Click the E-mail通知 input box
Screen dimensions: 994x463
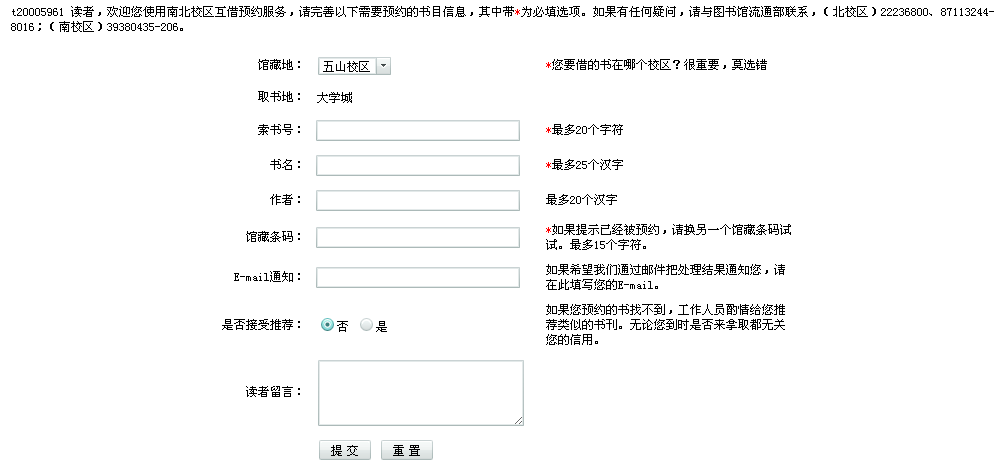[x=418, y=277]
